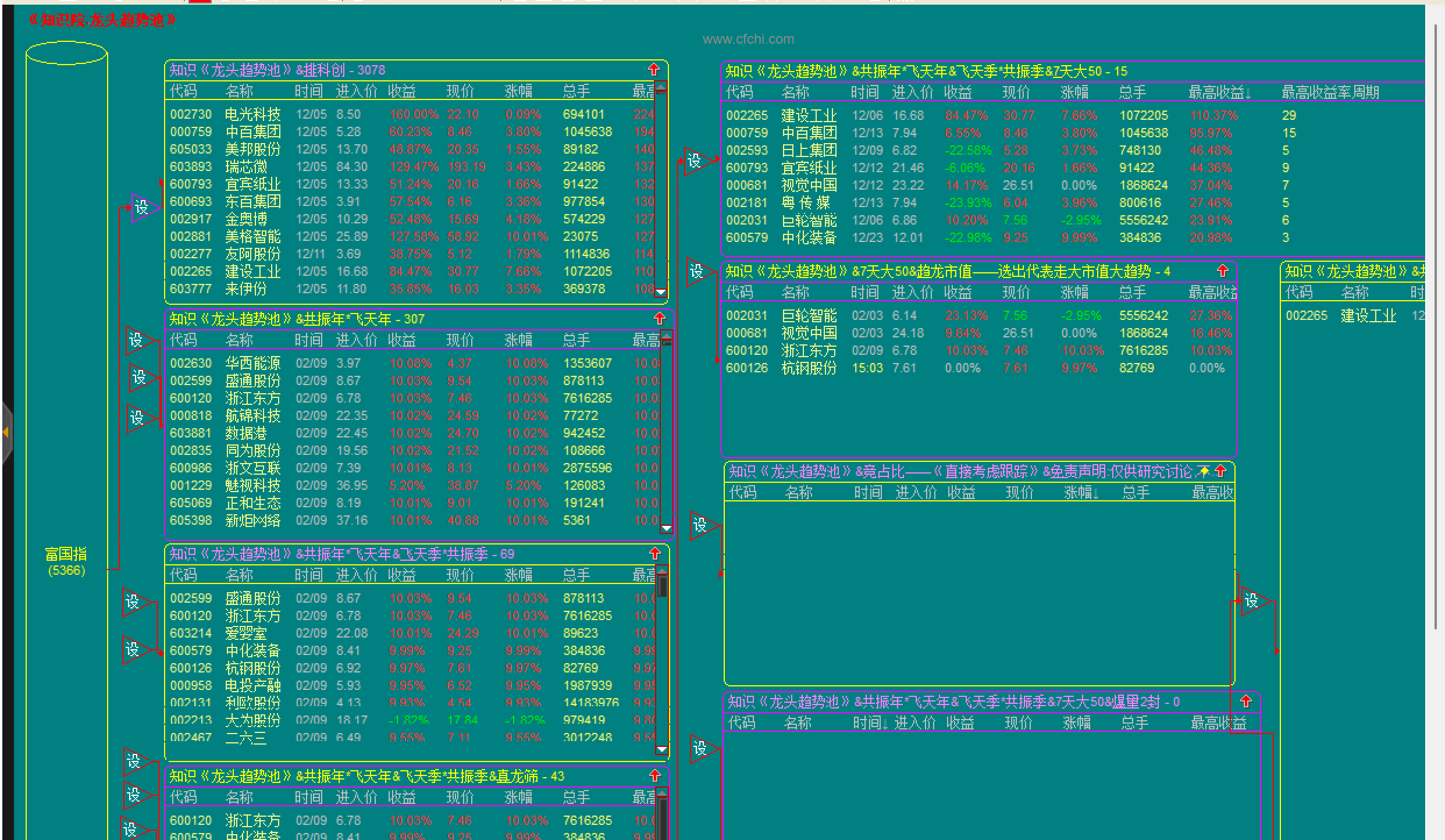Select 巨轮智能 row in 趋龙市值 panel
This screenshot has width=1445, height=840.
(809, 316)
